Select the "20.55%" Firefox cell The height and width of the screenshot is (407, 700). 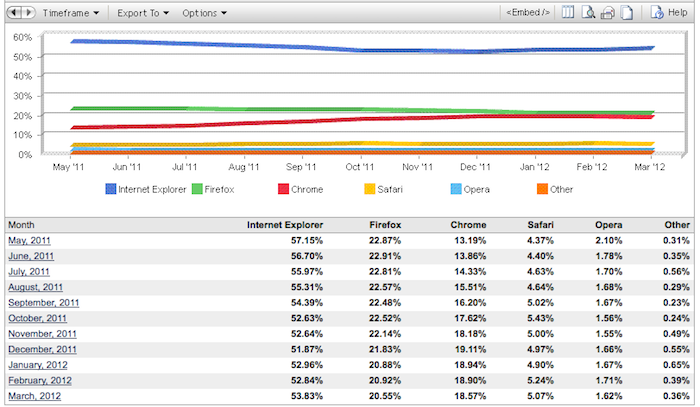pyautogui.click(x=385, y=396)
